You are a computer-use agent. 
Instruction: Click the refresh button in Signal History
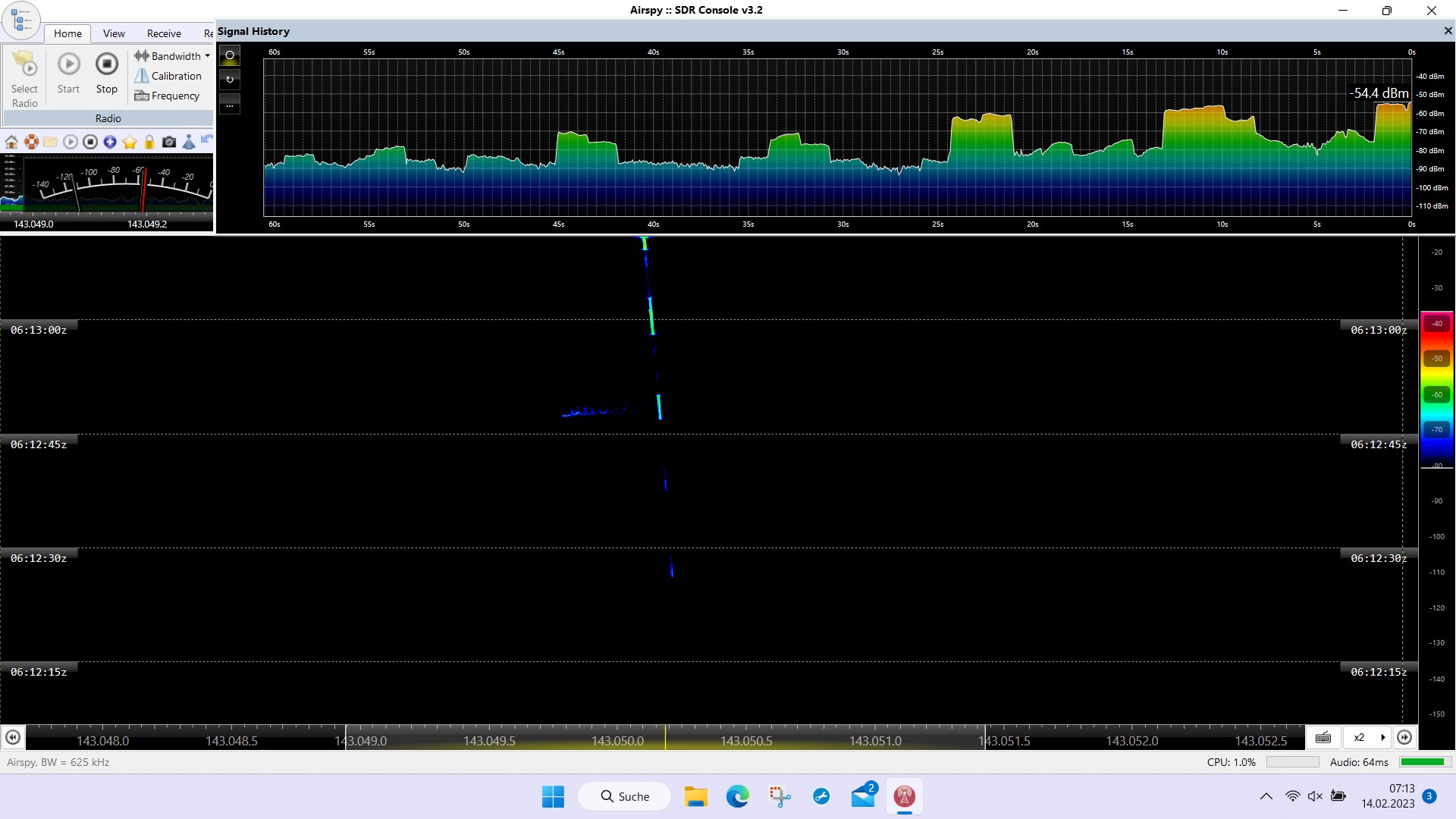pos(230,79)
